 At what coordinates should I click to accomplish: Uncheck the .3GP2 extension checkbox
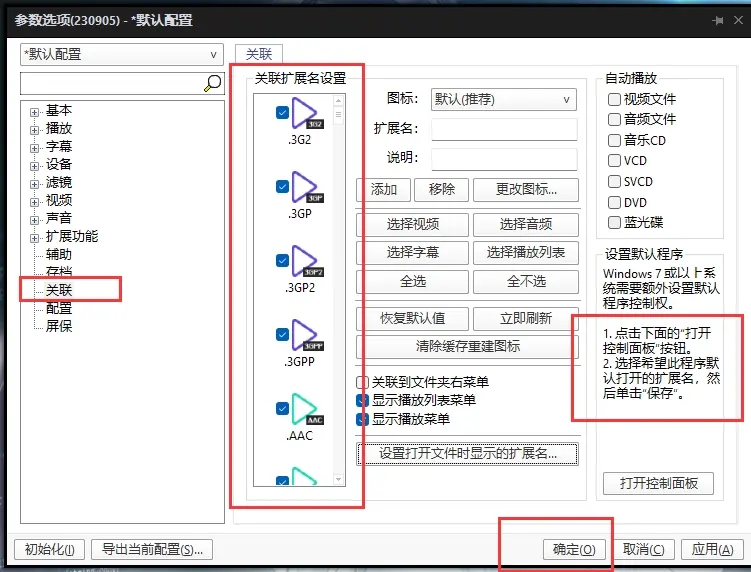tap(283, 261)
